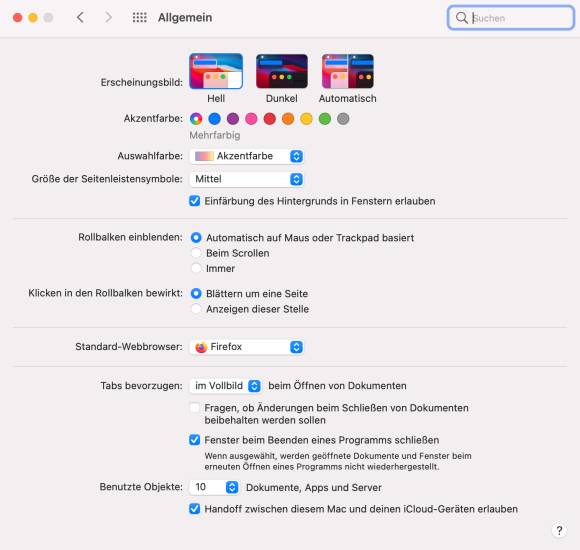Image resolution: width=580 pixels, height=550 pixels.
Task: Select the Hell appearance thumbnail
Action: coord(216,71)
